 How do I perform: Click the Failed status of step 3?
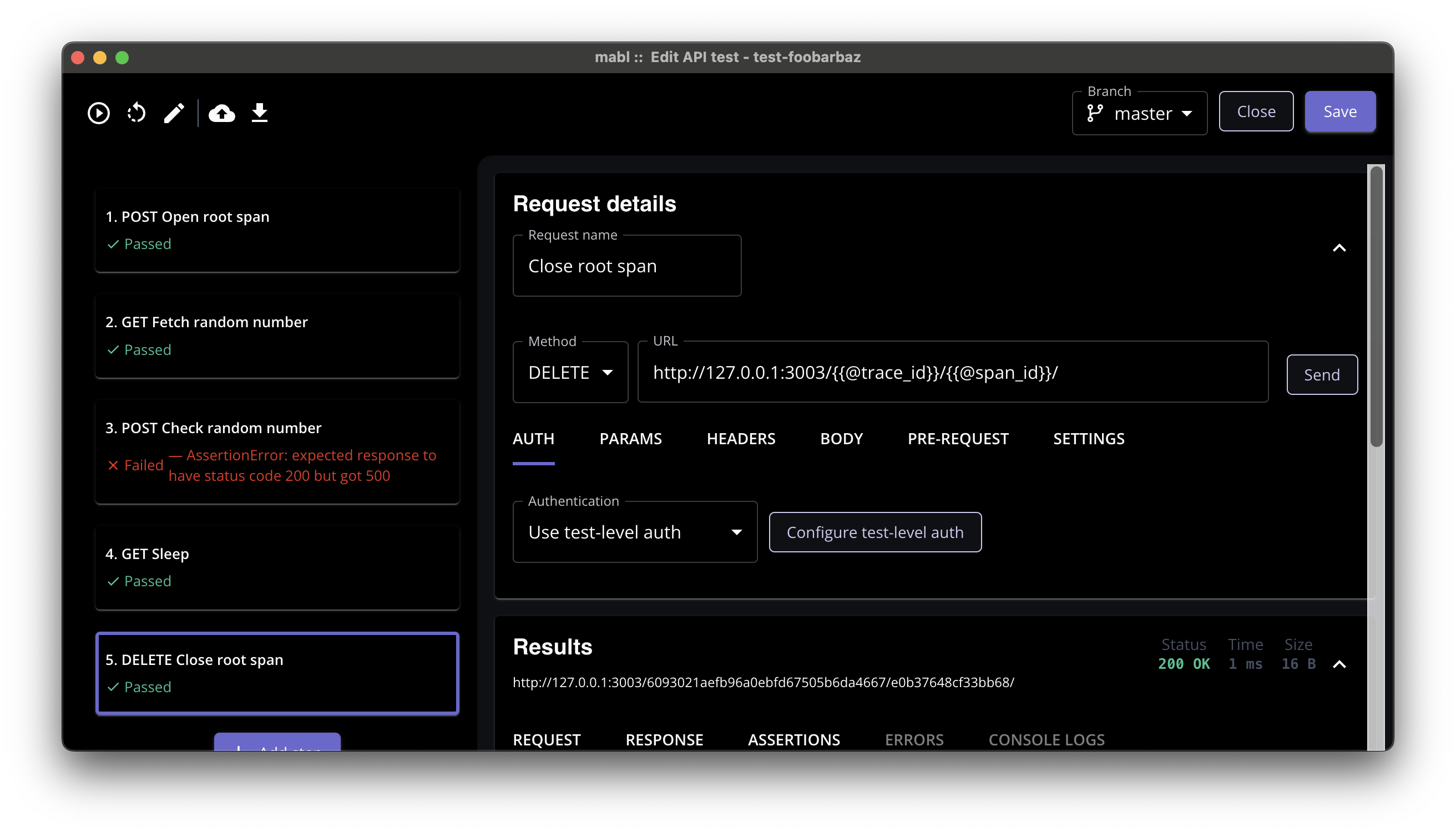click(x=135, y=465)
